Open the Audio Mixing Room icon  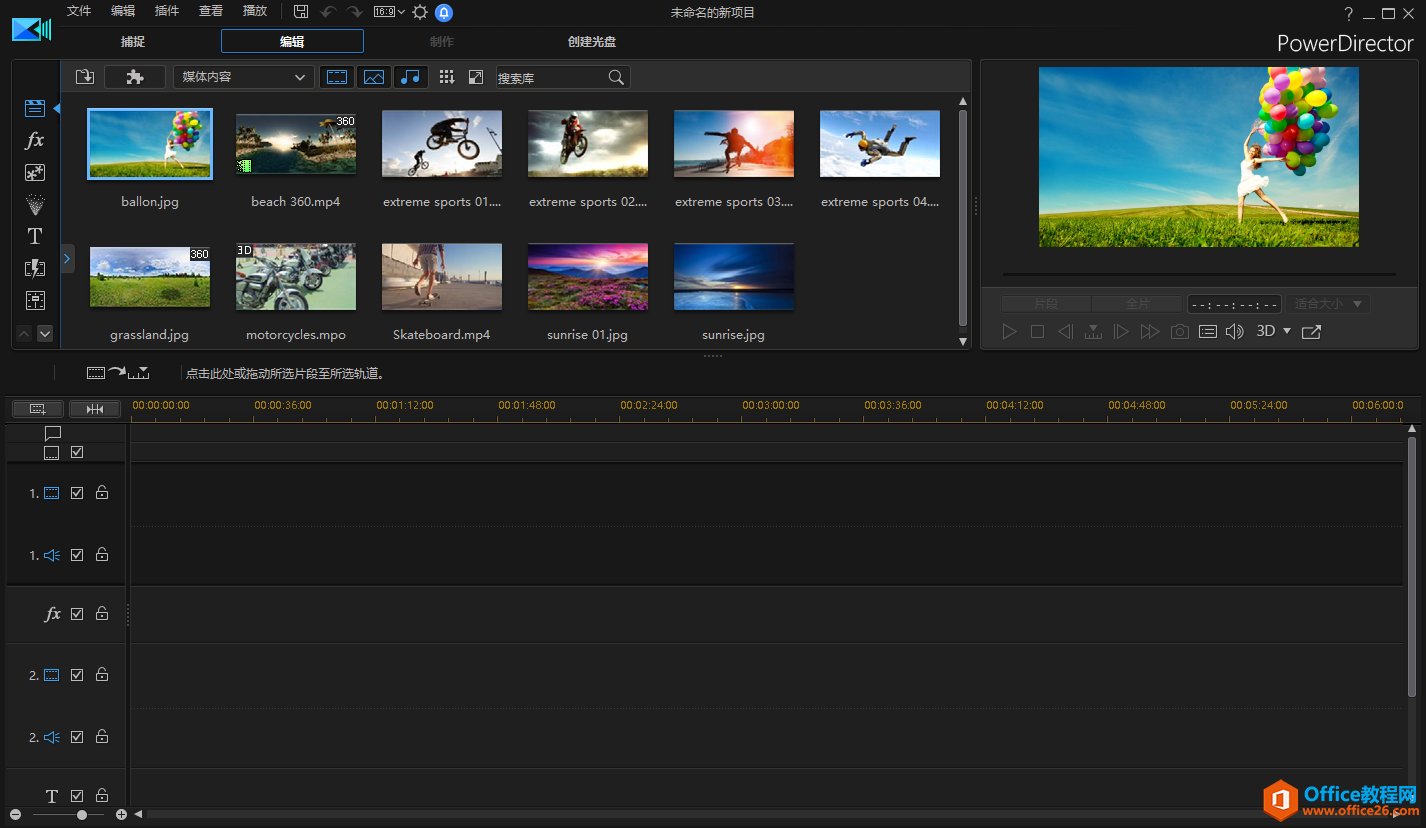click(x=35, y=300)
